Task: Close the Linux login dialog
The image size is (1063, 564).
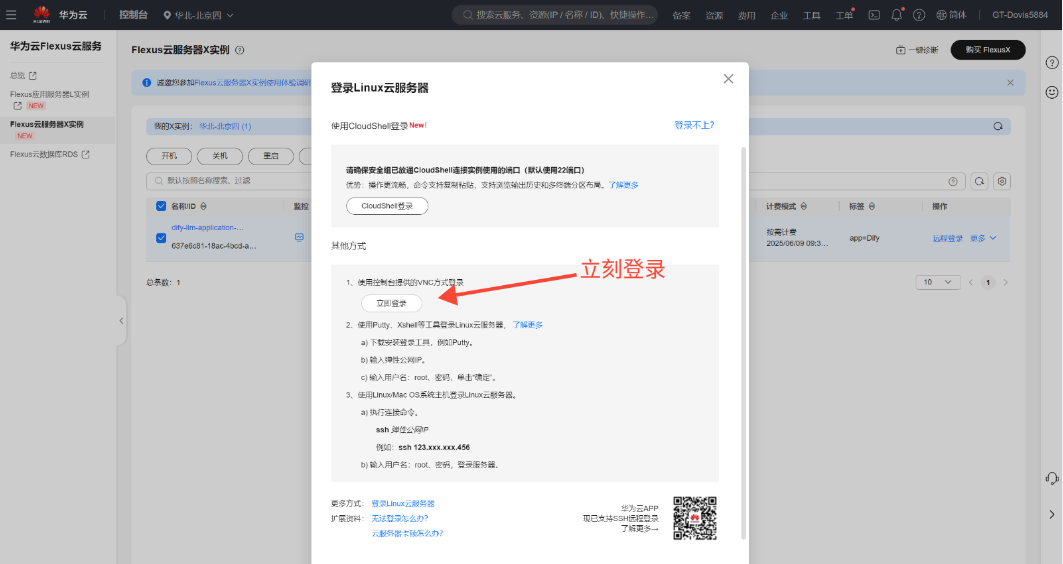Action: (728, 79)
